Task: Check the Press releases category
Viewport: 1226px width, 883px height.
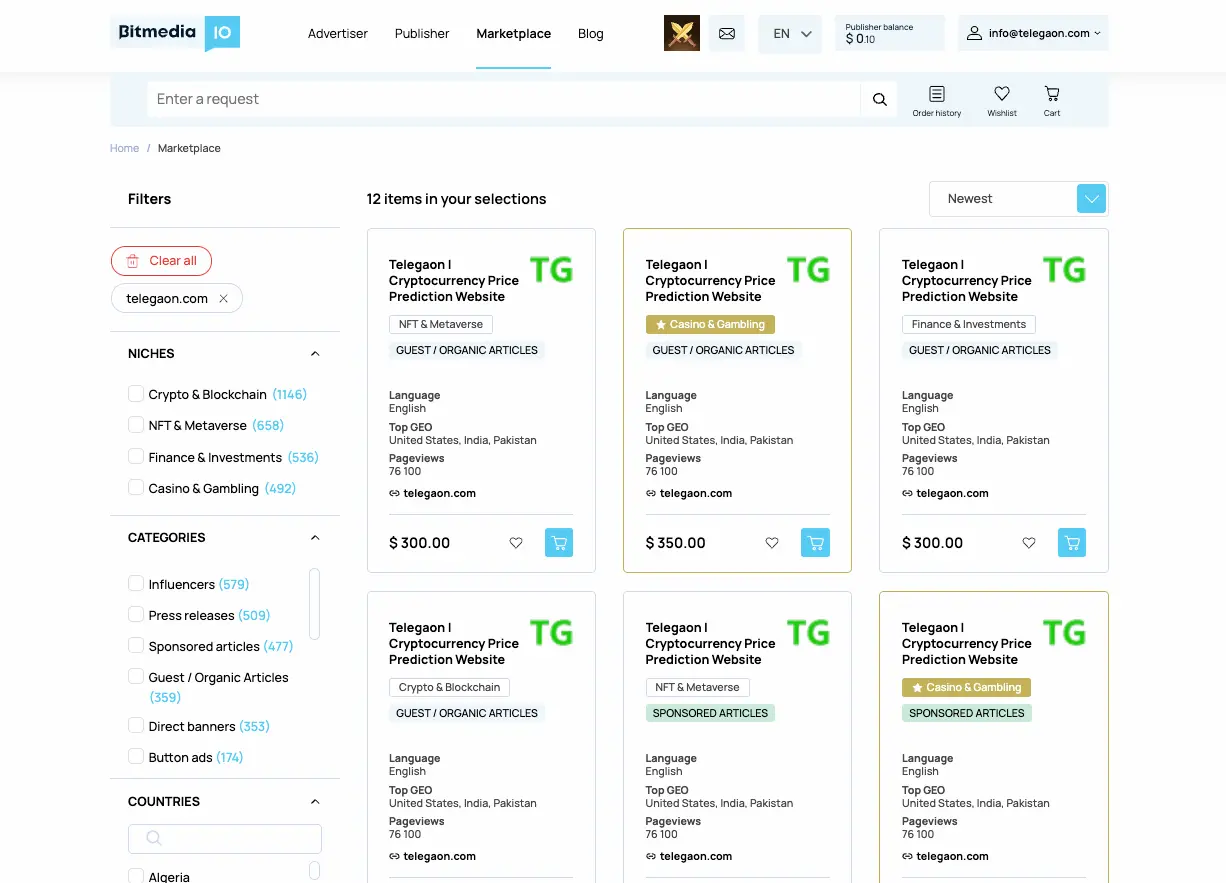Action: tap(136, 614)
